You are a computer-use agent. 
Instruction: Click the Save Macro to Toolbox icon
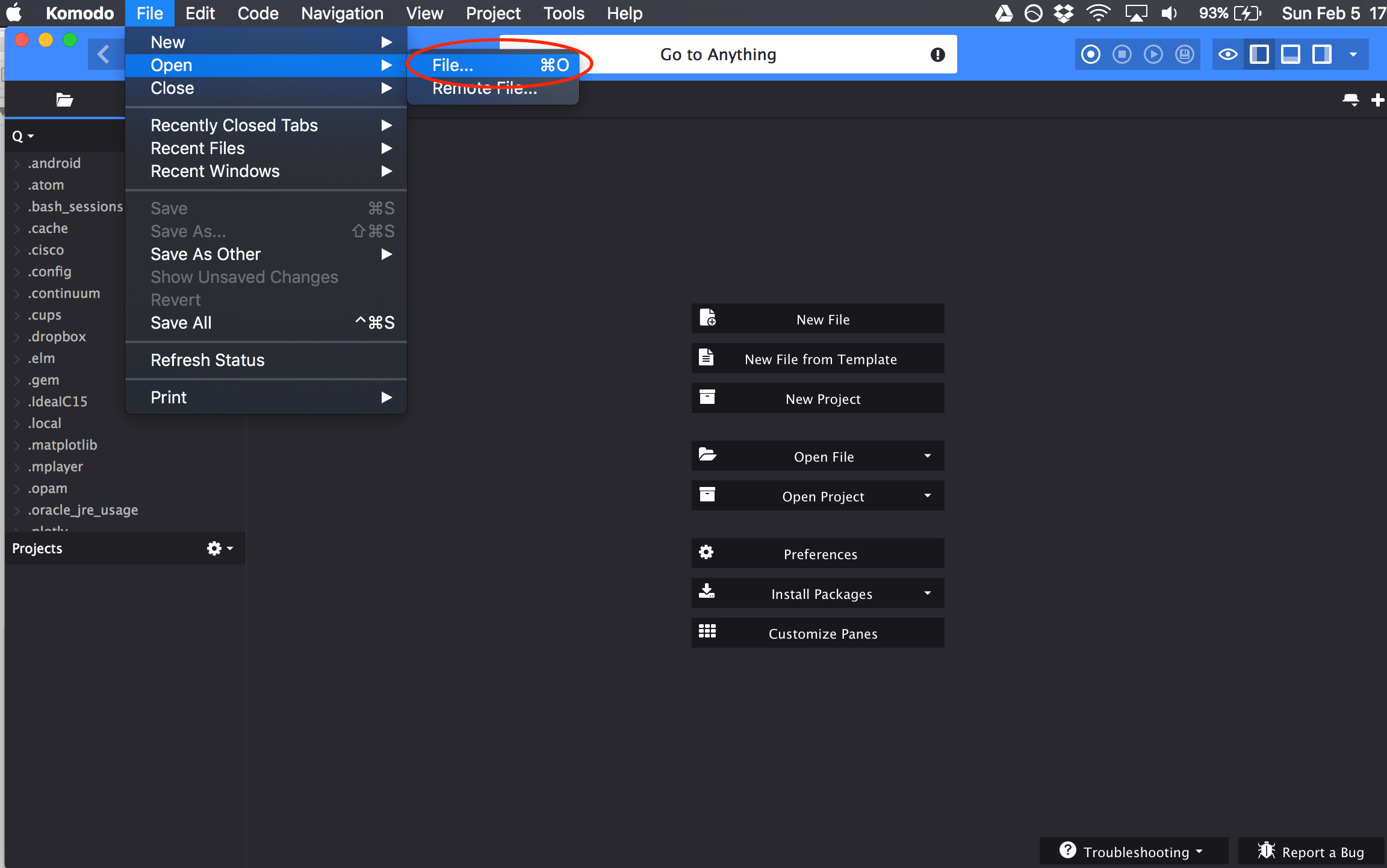(1185, 55)
